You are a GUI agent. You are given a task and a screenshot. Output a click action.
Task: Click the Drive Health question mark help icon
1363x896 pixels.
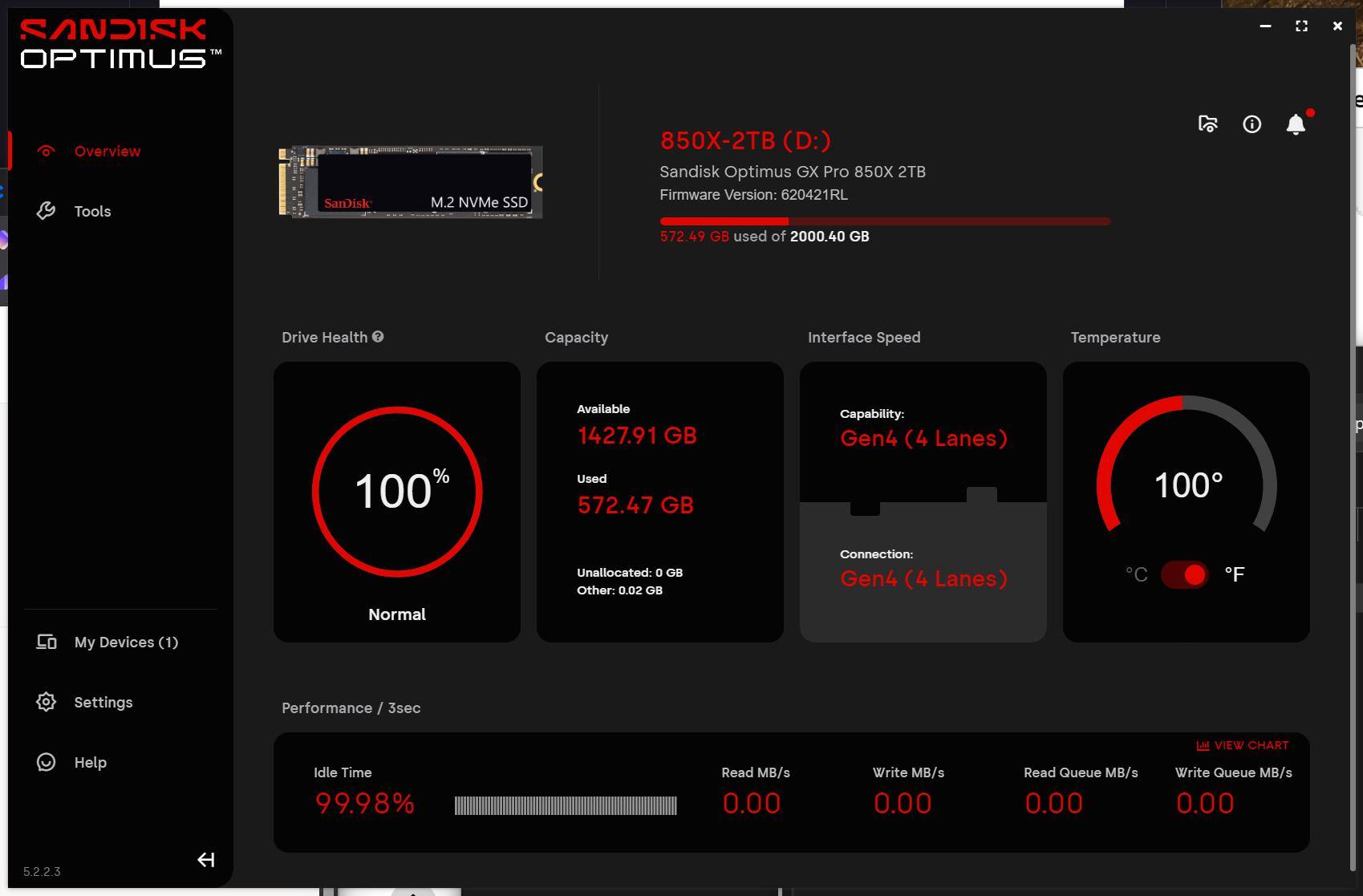click(x=378, y=337)
